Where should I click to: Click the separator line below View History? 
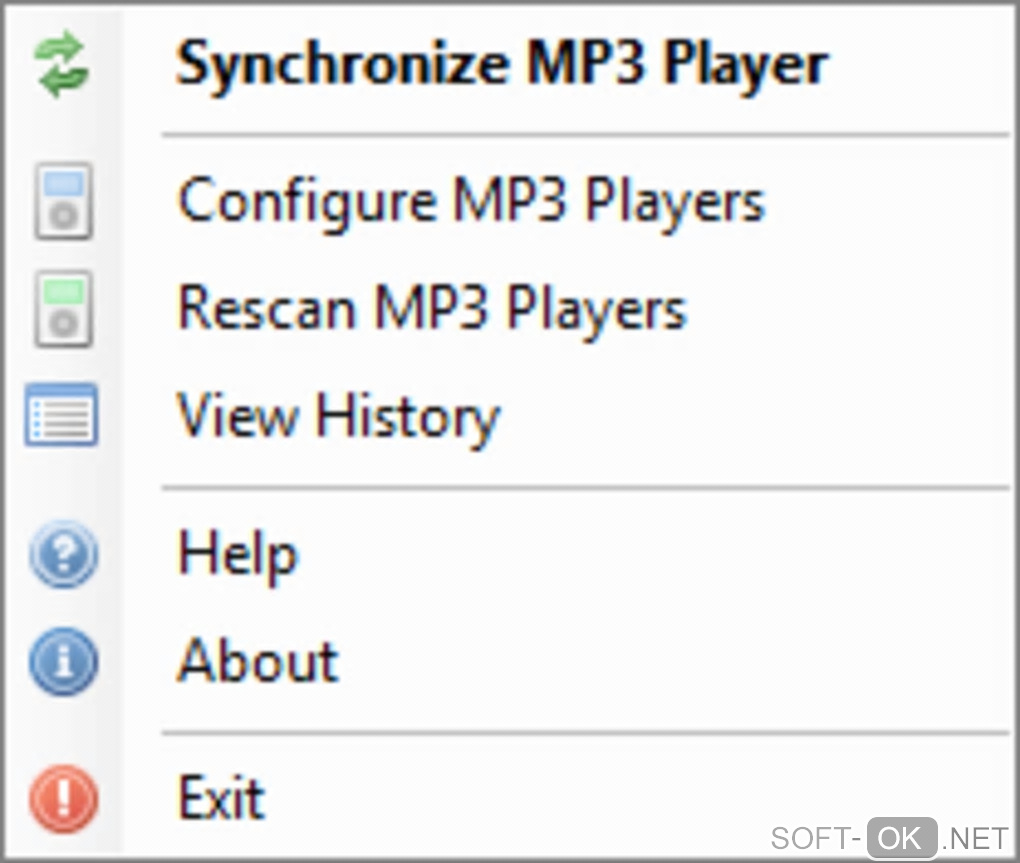coord(586,489)
